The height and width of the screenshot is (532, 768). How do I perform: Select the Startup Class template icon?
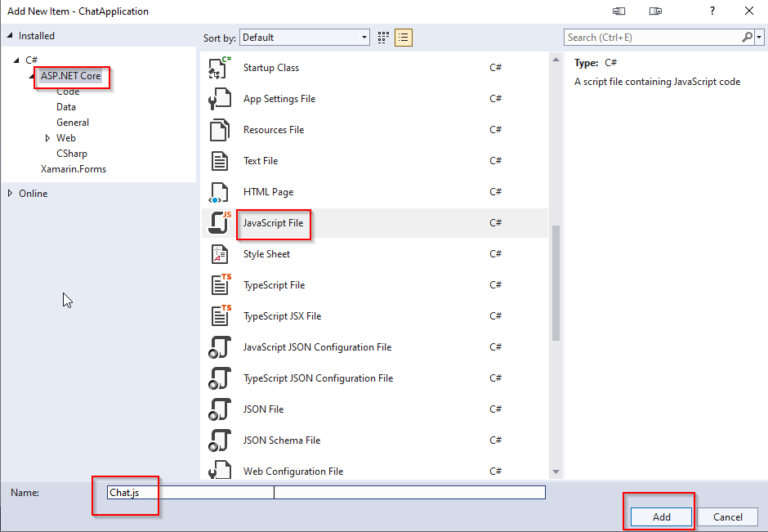(219, 68)
